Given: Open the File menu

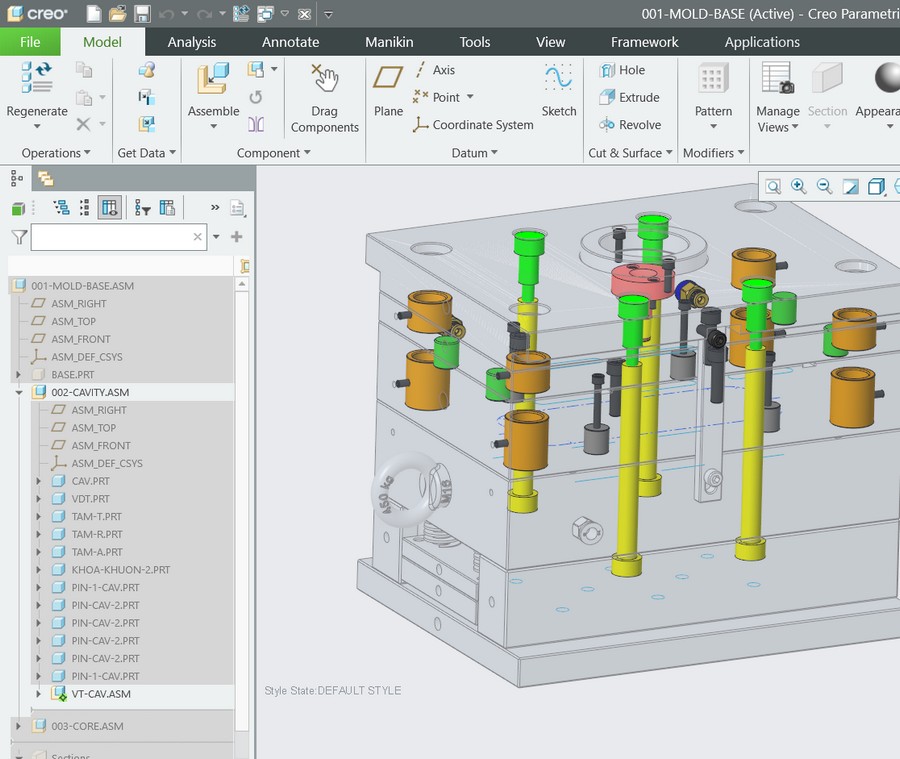Looking at the screenshot, I should [x=30, y=42].
